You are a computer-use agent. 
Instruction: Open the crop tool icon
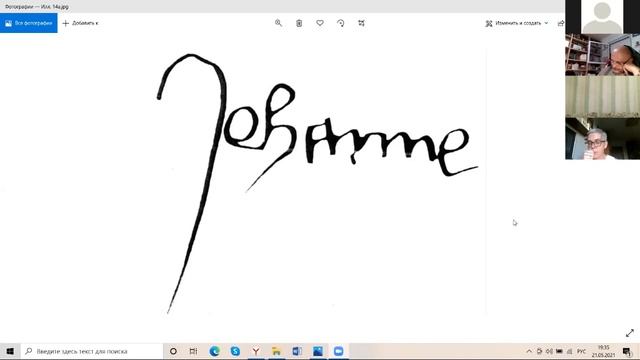361,23
